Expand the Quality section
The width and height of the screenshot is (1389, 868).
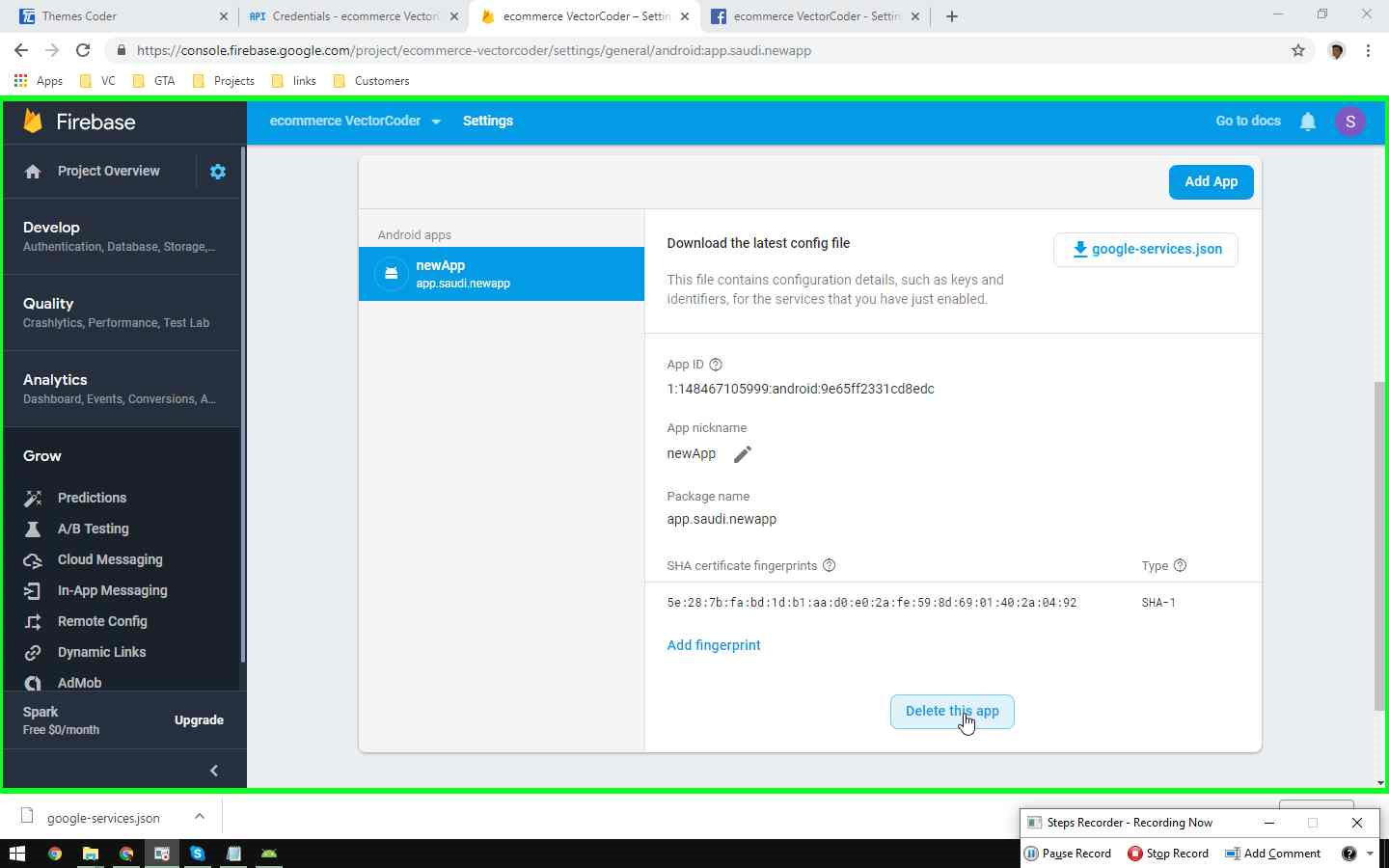coord(123,312)
